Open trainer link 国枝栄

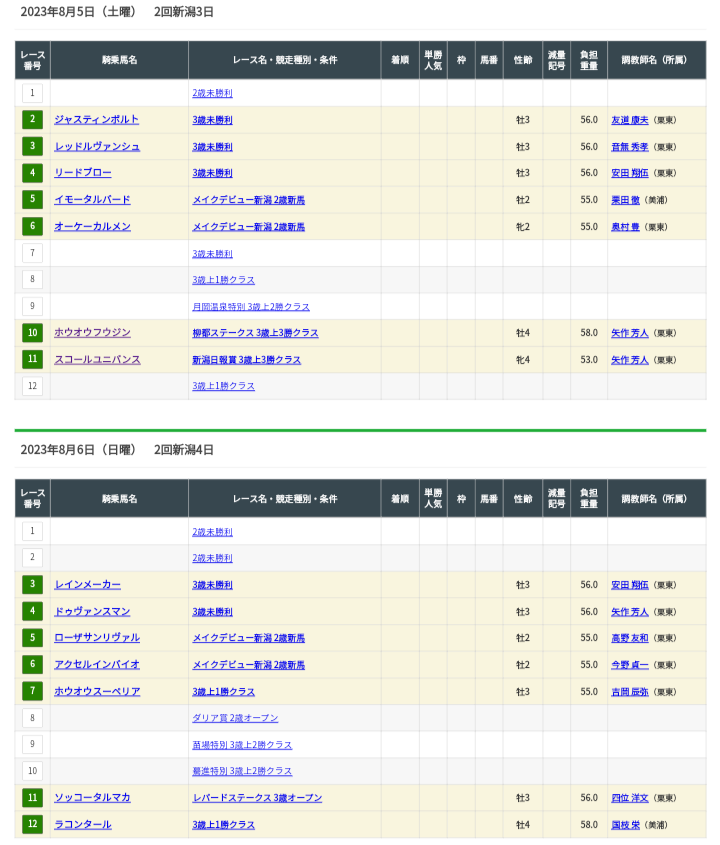tap(625, 825)
